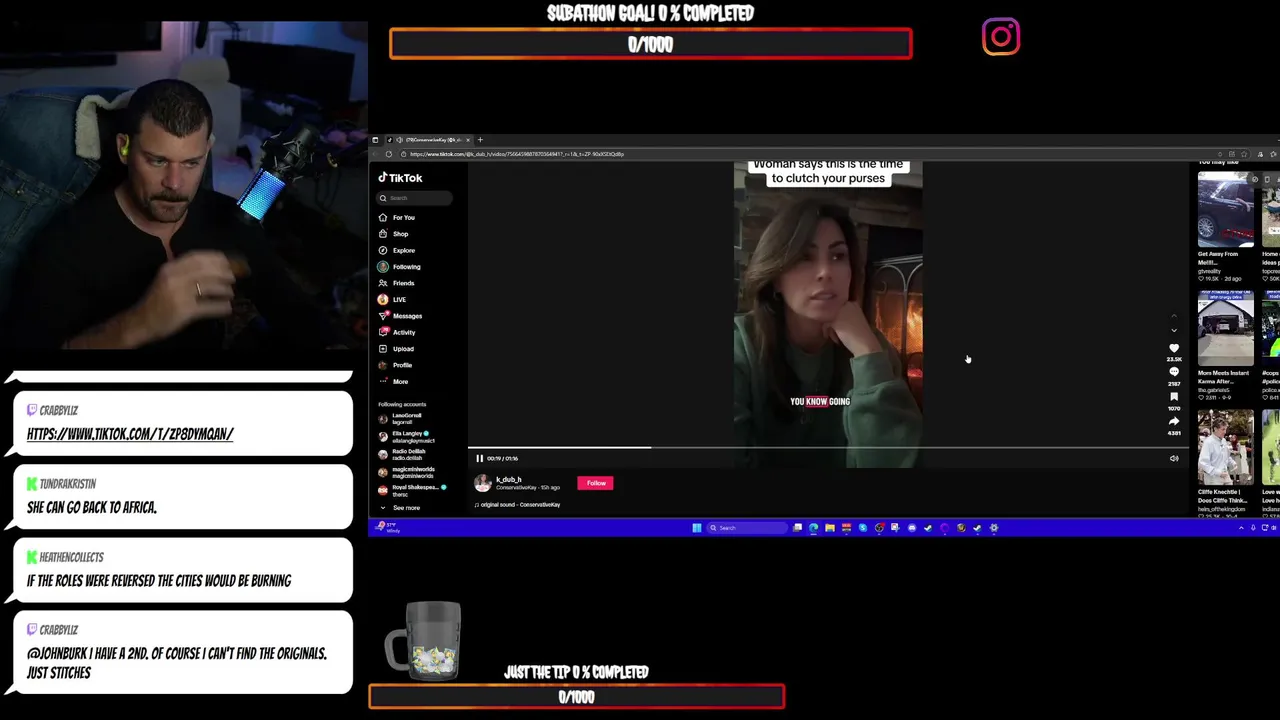The width and height of the screenshot is (1280, 720).
Task: Open the Activity notifications icon
Action: [x=383, y=332]
